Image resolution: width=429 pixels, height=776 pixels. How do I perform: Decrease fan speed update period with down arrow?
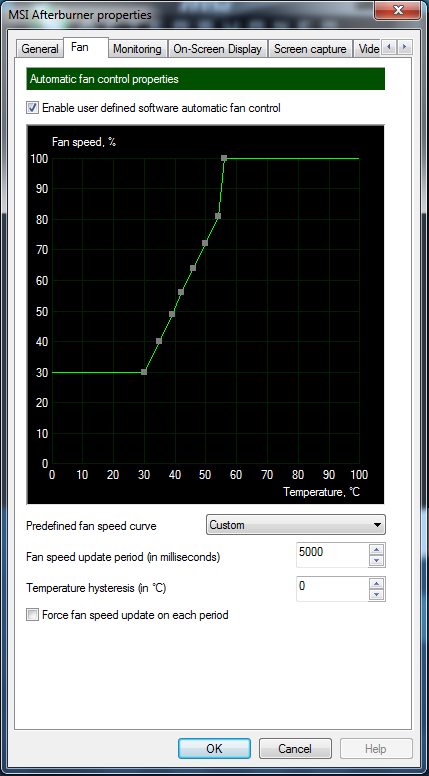(x=377, y=561)
